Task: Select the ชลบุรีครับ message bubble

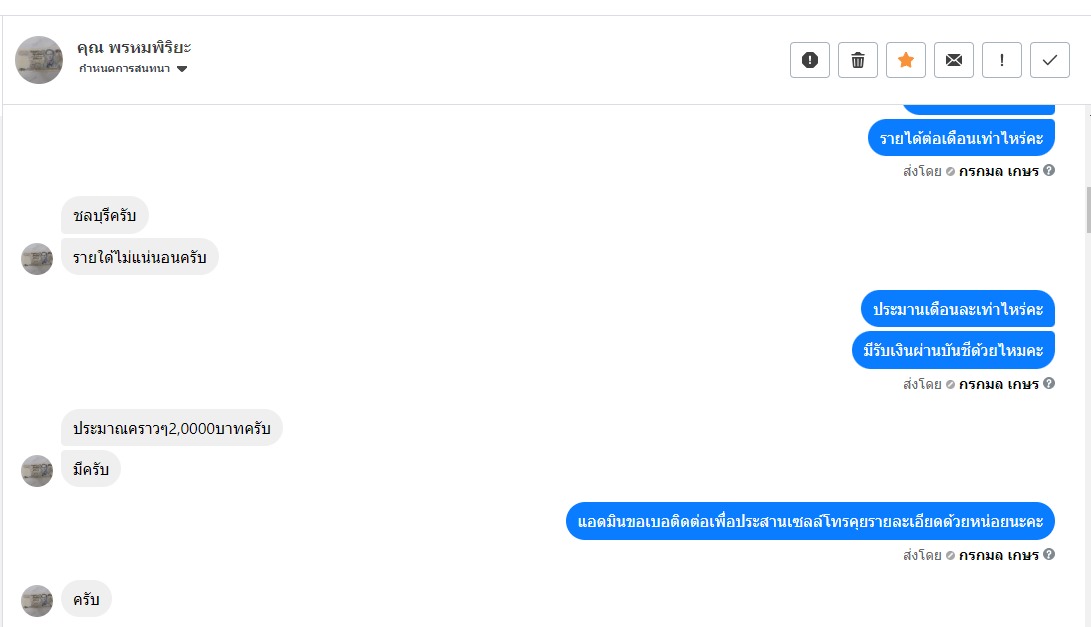Action: pyautogui.click(x=104, y=215)
